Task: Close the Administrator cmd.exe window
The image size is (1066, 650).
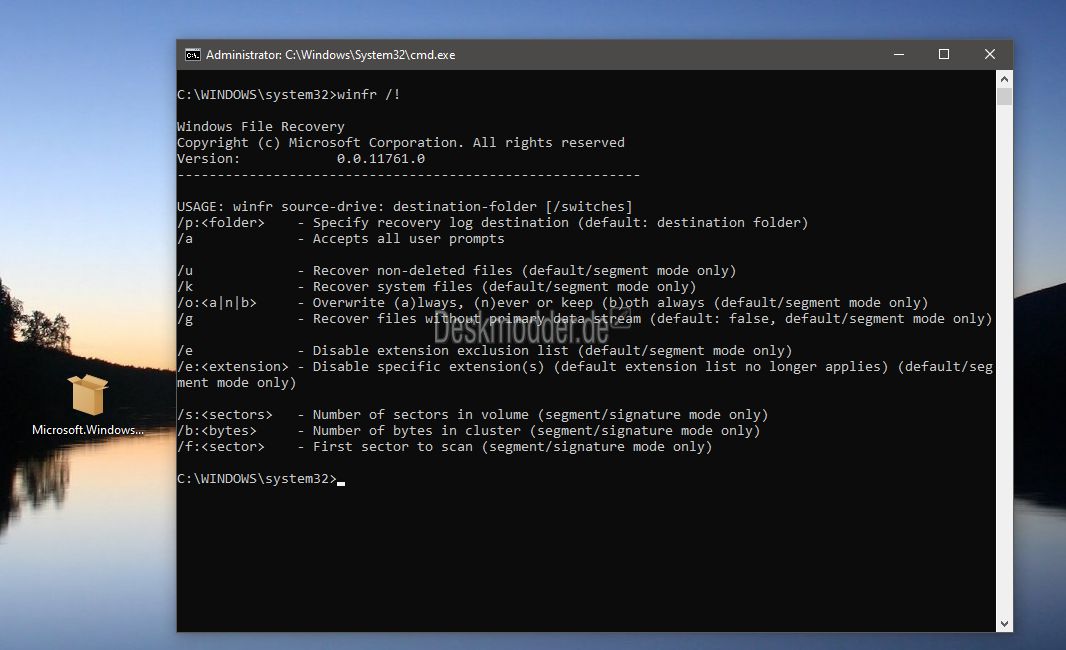Action: [990, 54]
